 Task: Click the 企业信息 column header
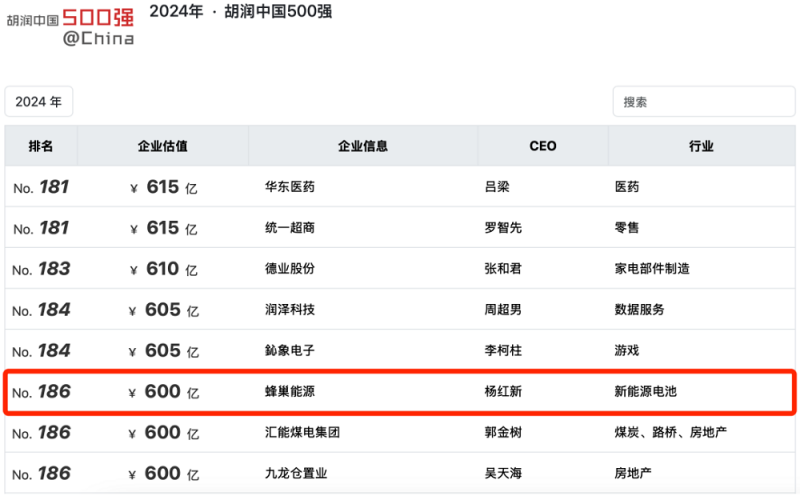[363, 146]
